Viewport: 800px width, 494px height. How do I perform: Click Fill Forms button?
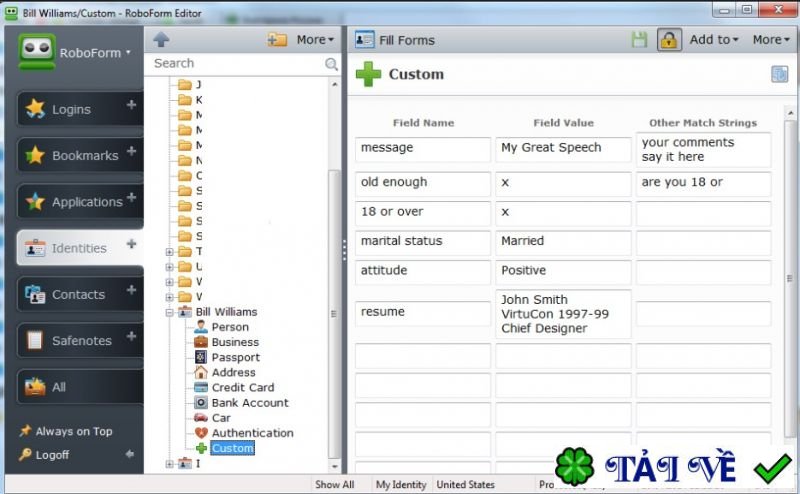click(x=395, y=40)
